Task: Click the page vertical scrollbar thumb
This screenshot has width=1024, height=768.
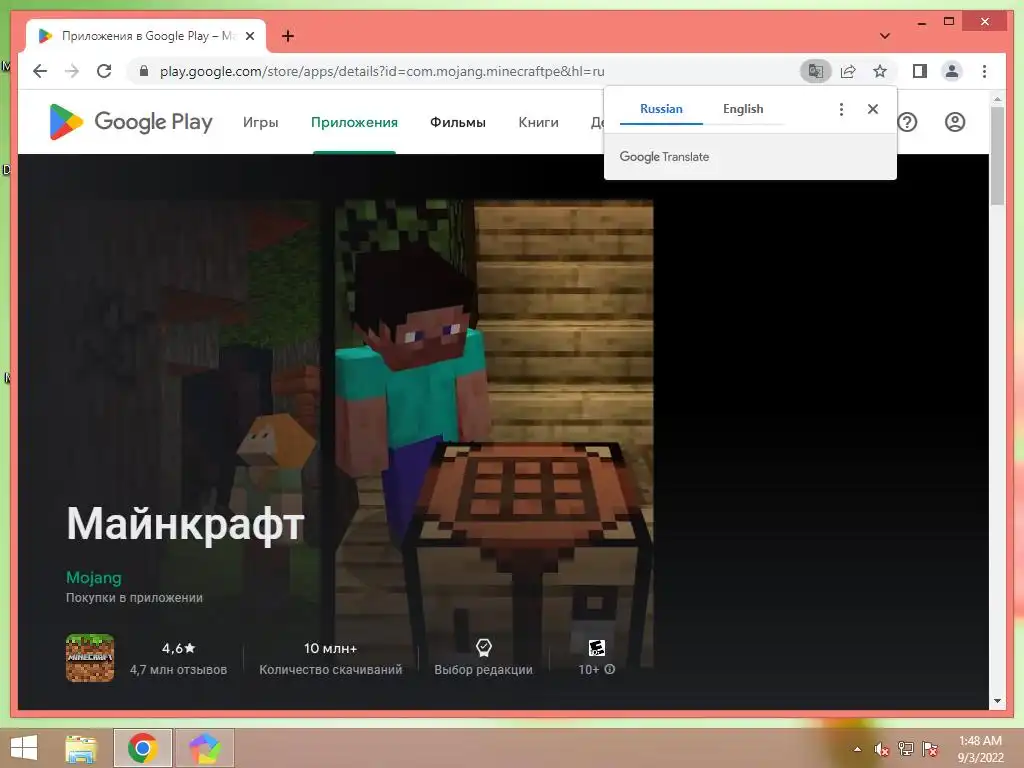Action: (997, 155)
